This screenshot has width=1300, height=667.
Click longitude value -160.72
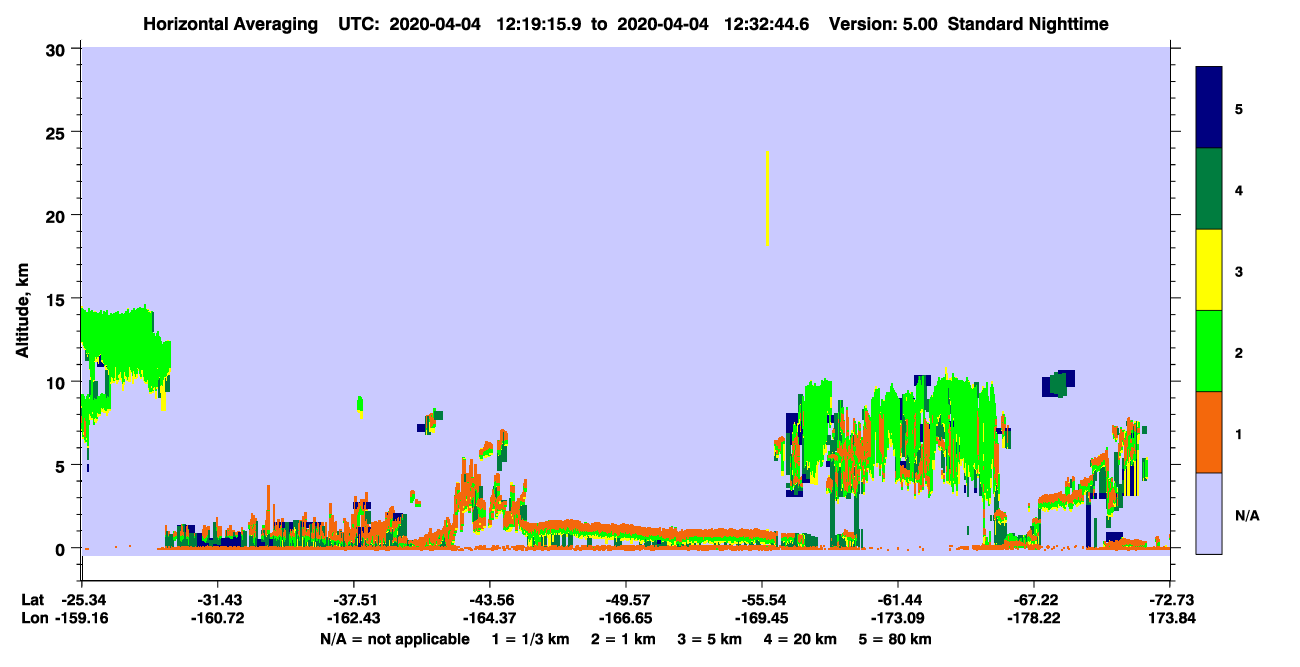(x=217, y=618)
